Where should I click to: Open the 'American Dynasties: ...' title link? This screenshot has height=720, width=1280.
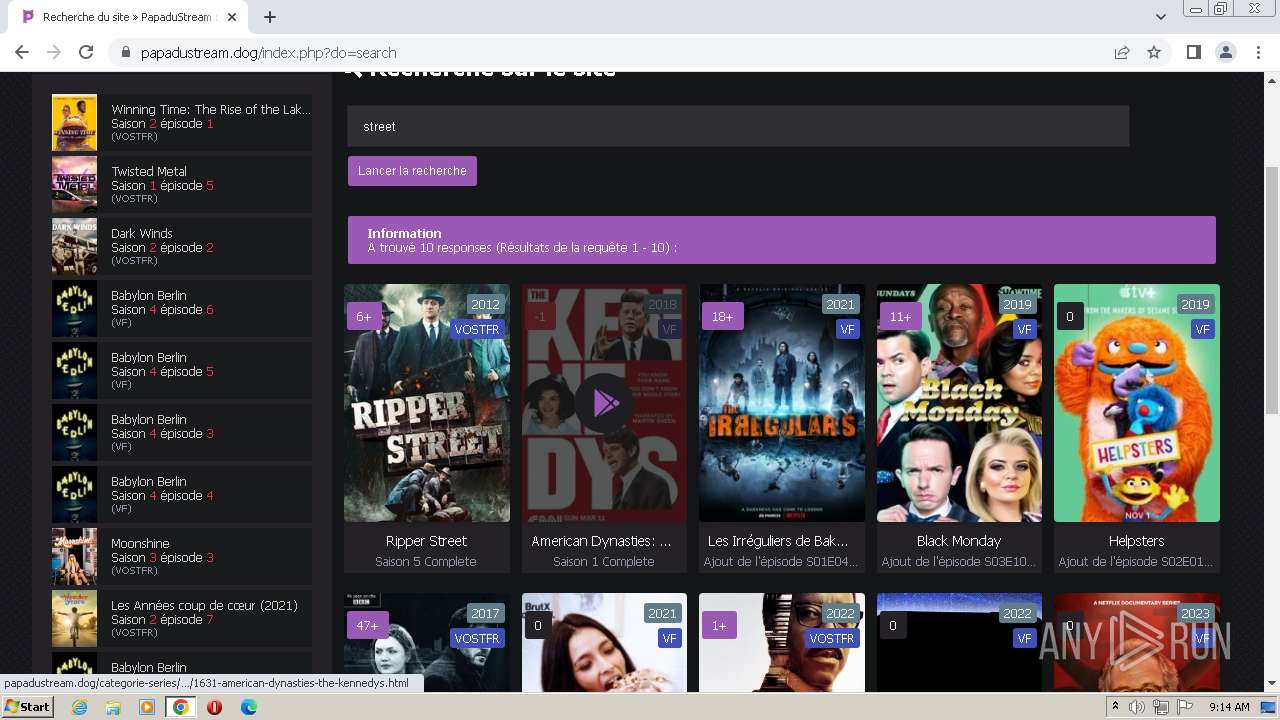pos(602,541)
